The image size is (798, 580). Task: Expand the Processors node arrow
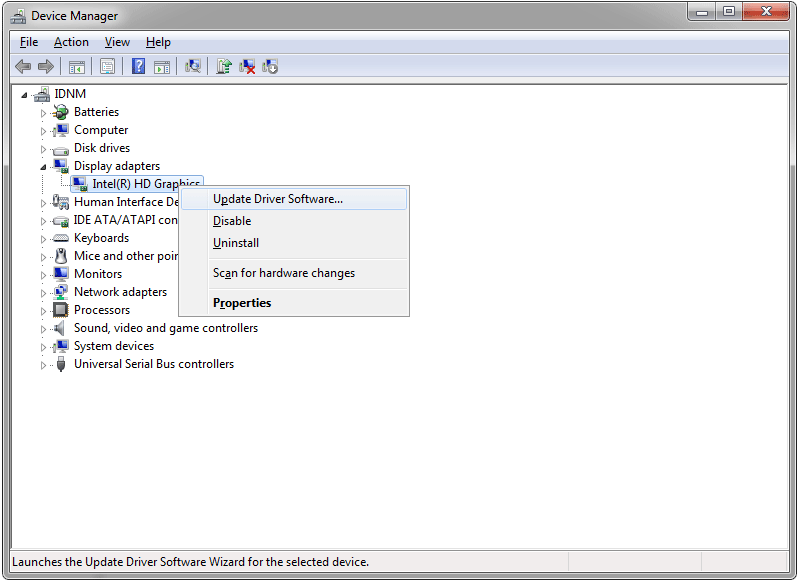(43, 311)
